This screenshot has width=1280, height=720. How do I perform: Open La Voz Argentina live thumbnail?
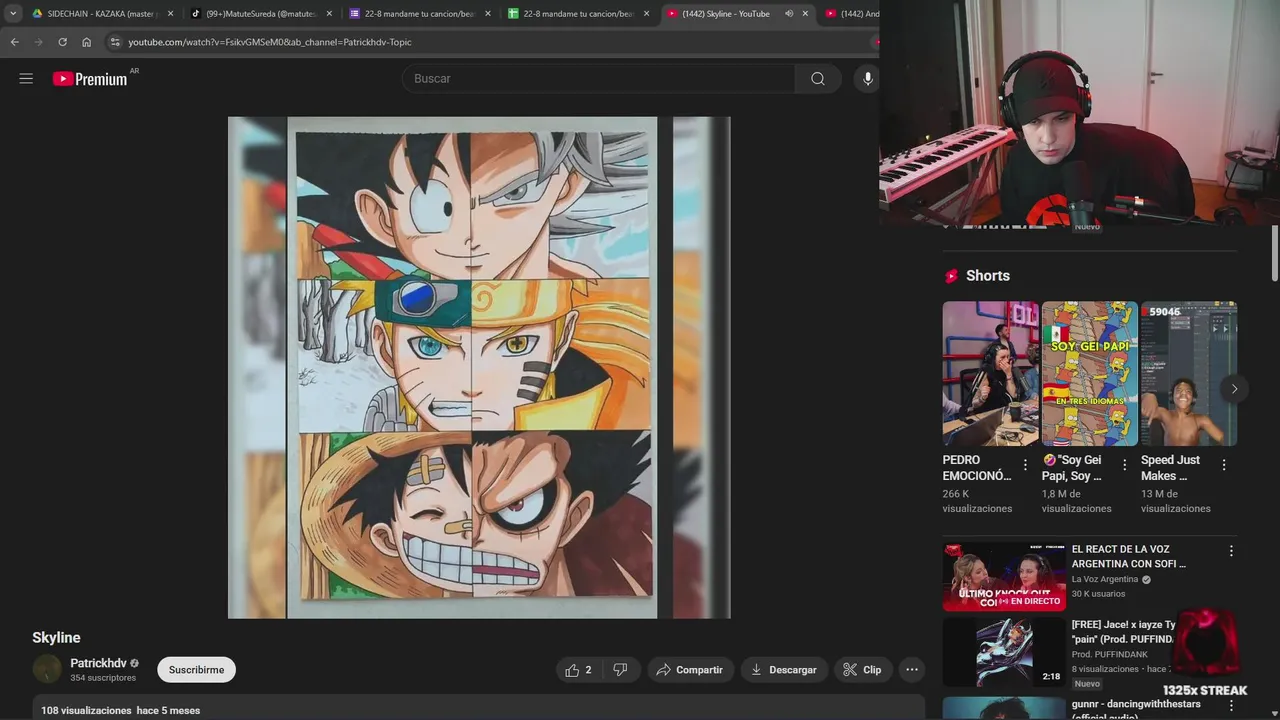click(1004, 576)
